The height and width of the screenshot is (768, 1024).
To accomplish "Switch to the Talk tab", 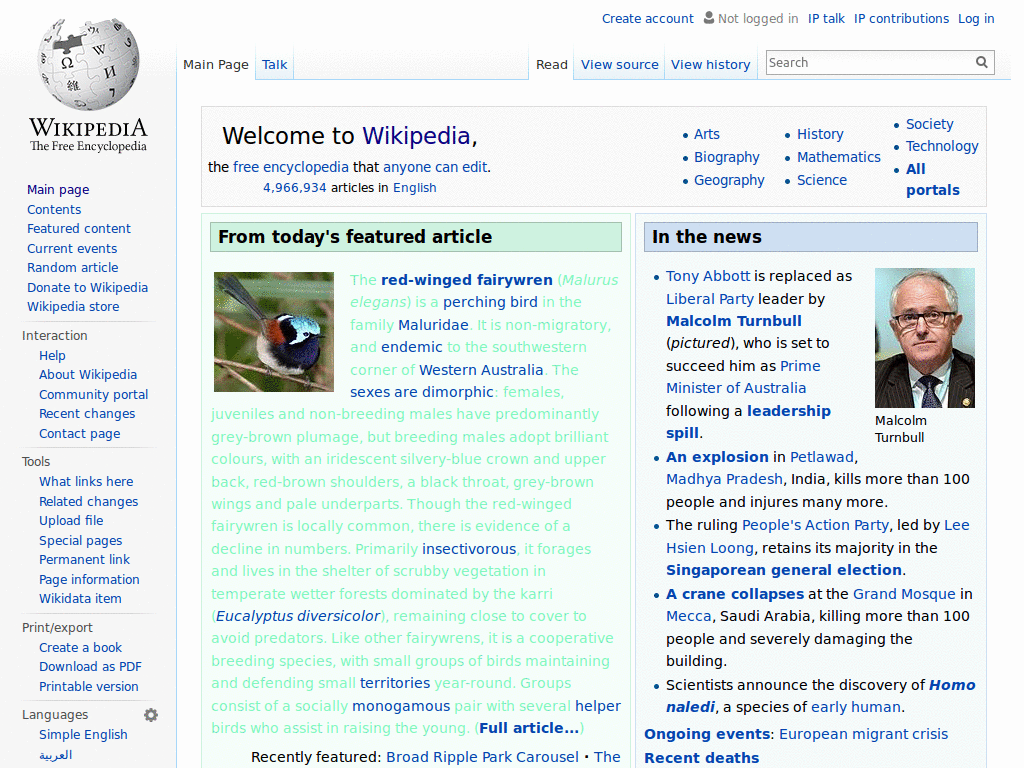I will pos(274,65).
